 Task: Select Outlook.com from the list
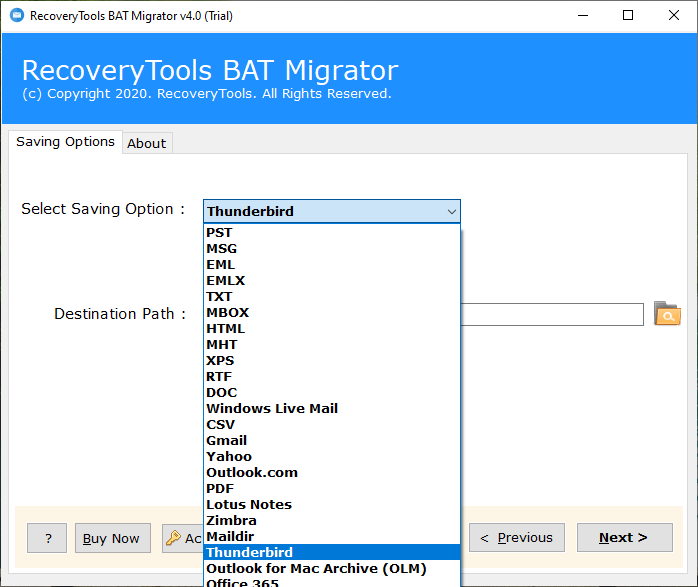332,473
